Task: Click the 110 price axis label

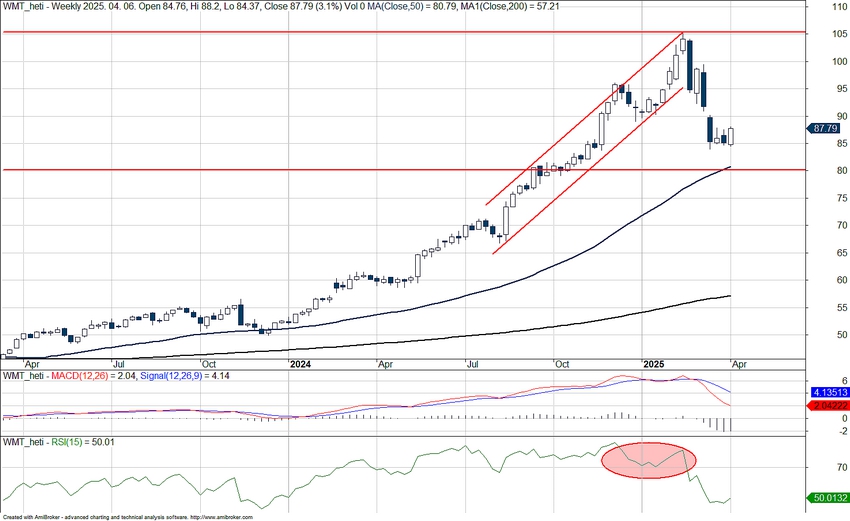Action: point(840,6)
